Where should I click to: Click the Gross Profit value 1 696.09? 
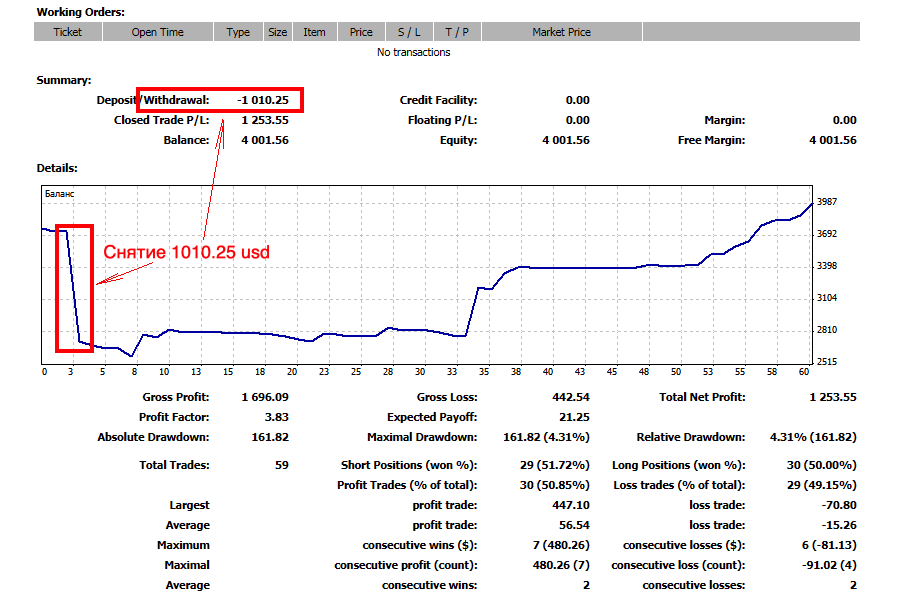264,397
